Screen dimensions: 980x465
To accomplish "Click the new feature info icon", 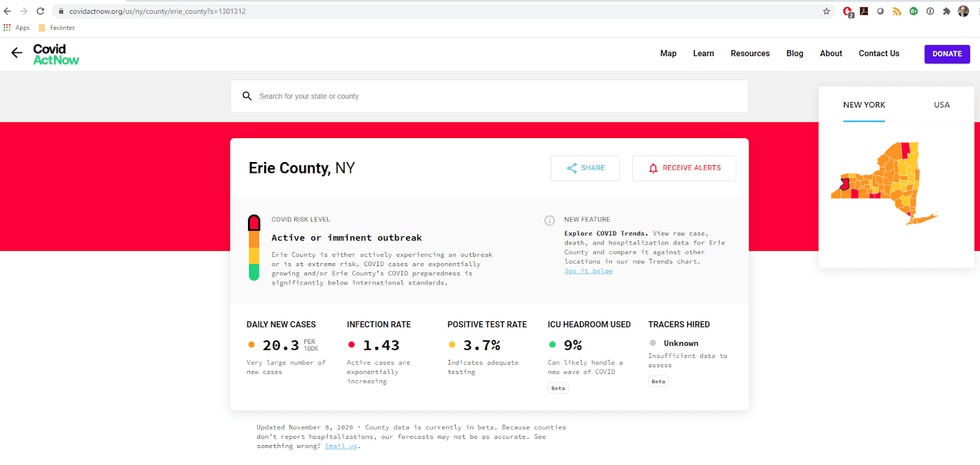I will pyautogui.click(x=549, y=220).
